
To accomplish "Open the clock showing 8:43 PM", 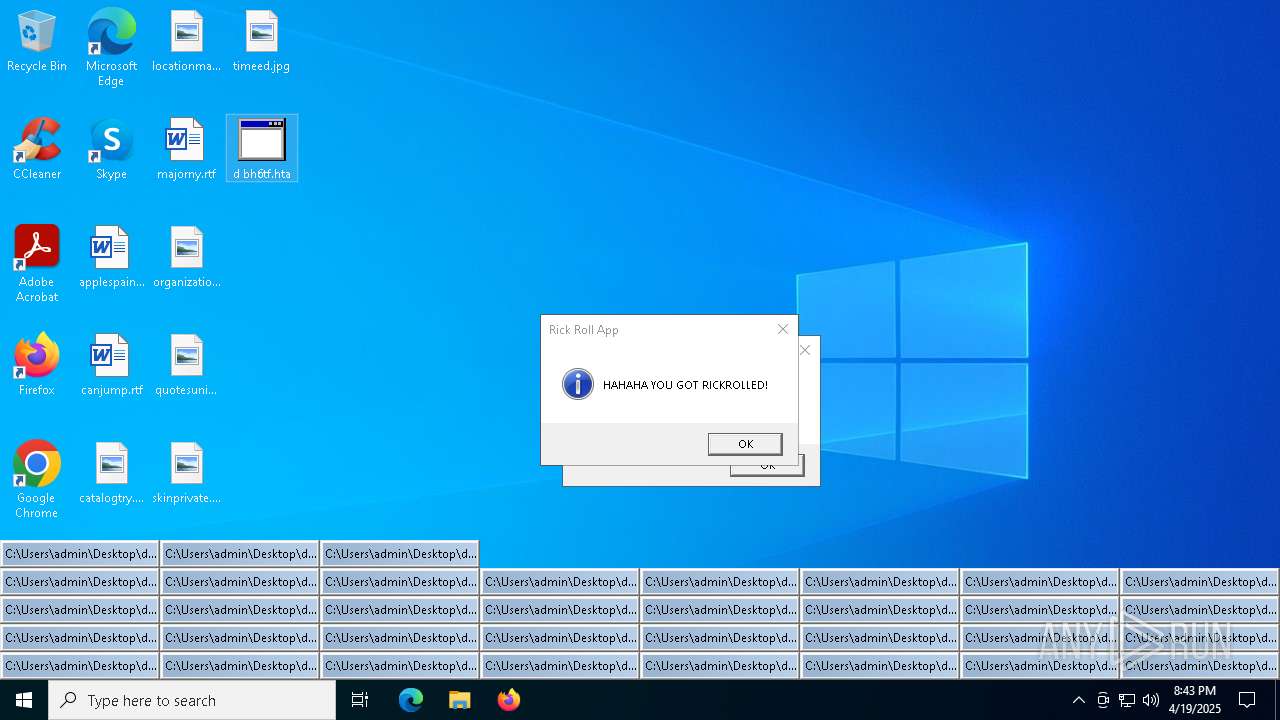I will tap(1195, 700).
